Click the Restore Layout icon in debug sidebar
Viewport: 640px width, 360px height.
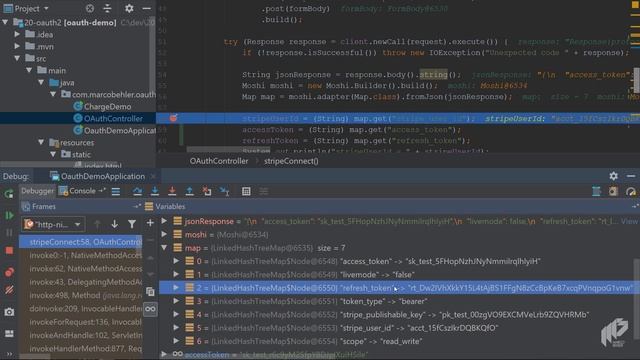tap(9, 333)
